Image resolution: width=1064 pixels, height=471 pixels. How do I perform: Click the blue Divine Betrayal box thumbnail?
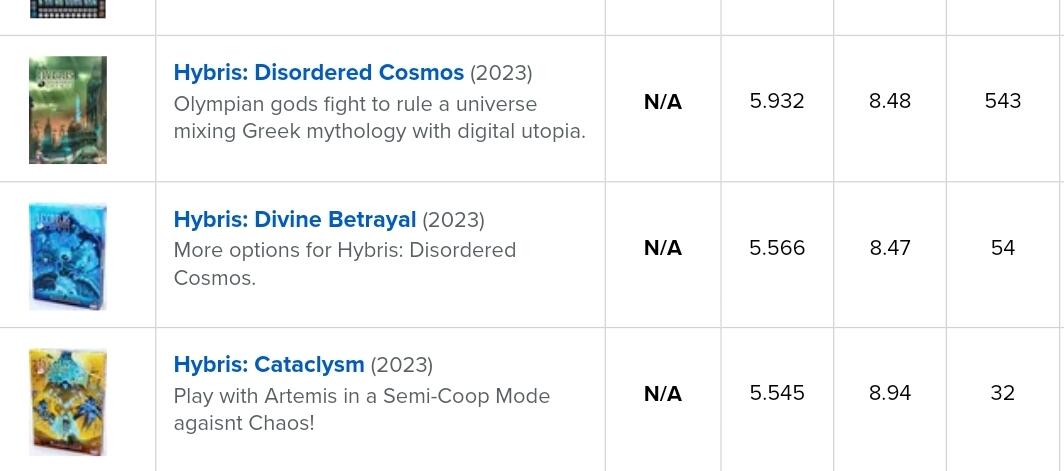coord(68,256)
